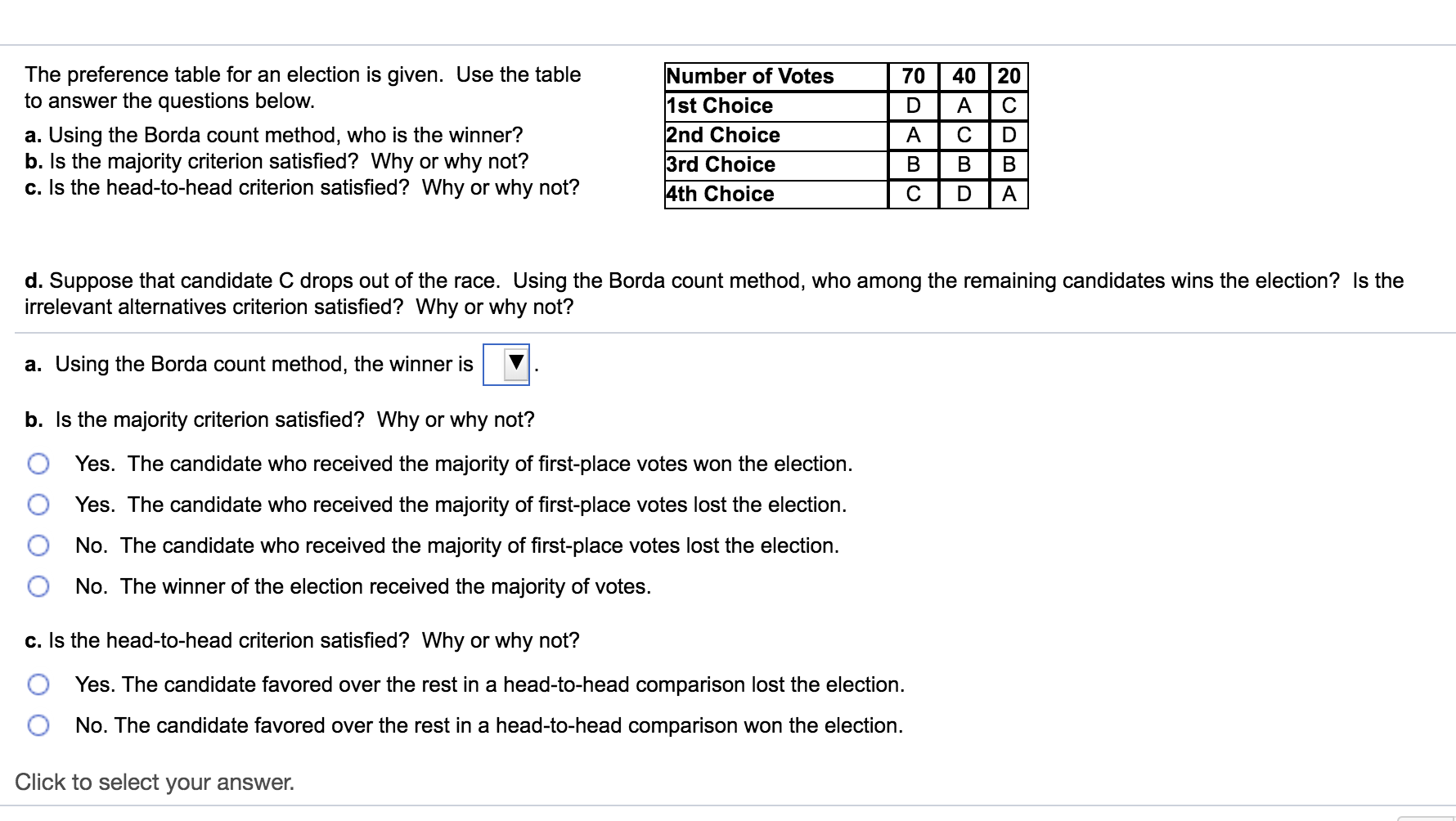Click the cell showing candidate D first choice
Image resolution: width=1456 pixels, height=821 pixels.
(x=912, y=105)
